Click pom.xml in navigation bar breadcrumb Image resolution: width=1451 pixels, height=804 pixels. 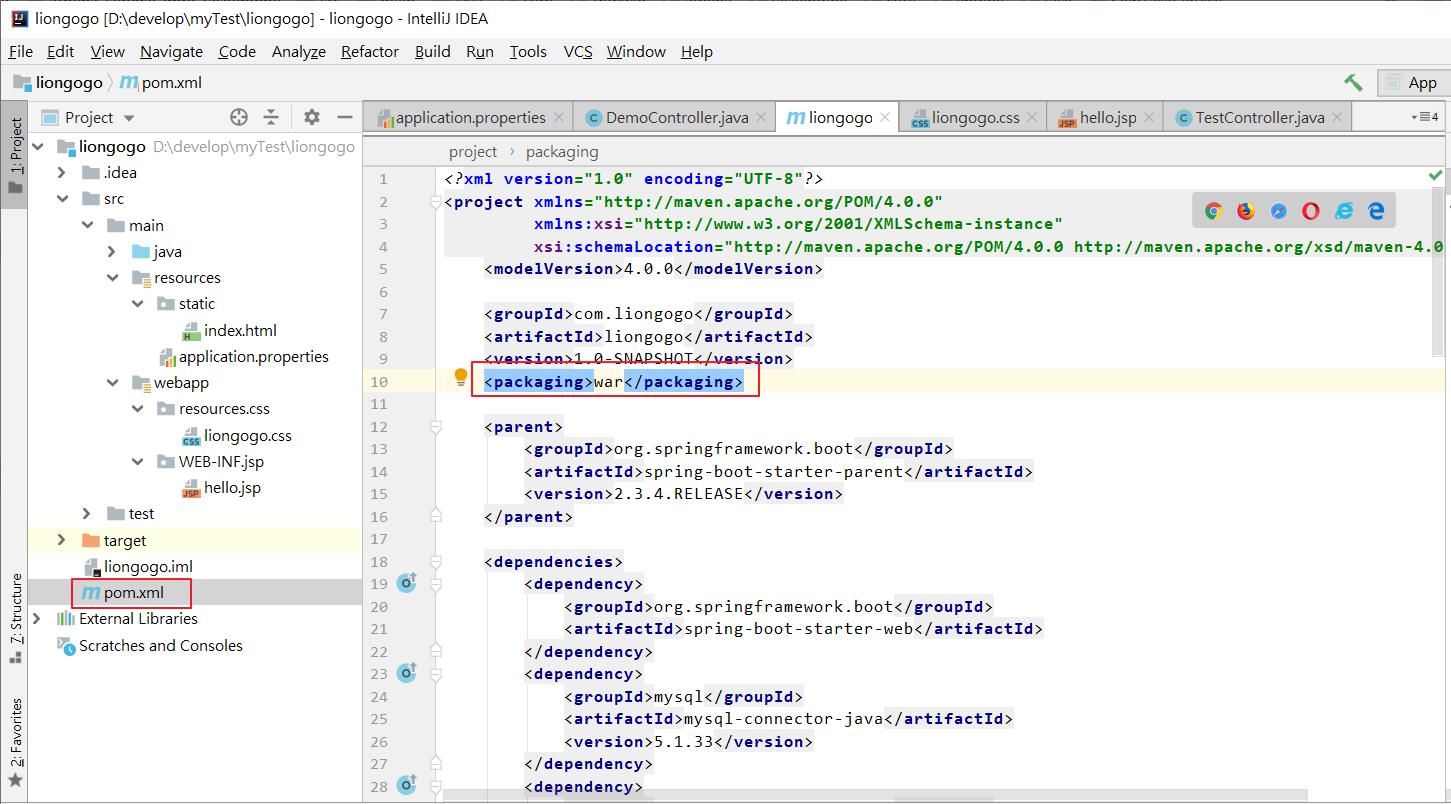tap(161, 83)
